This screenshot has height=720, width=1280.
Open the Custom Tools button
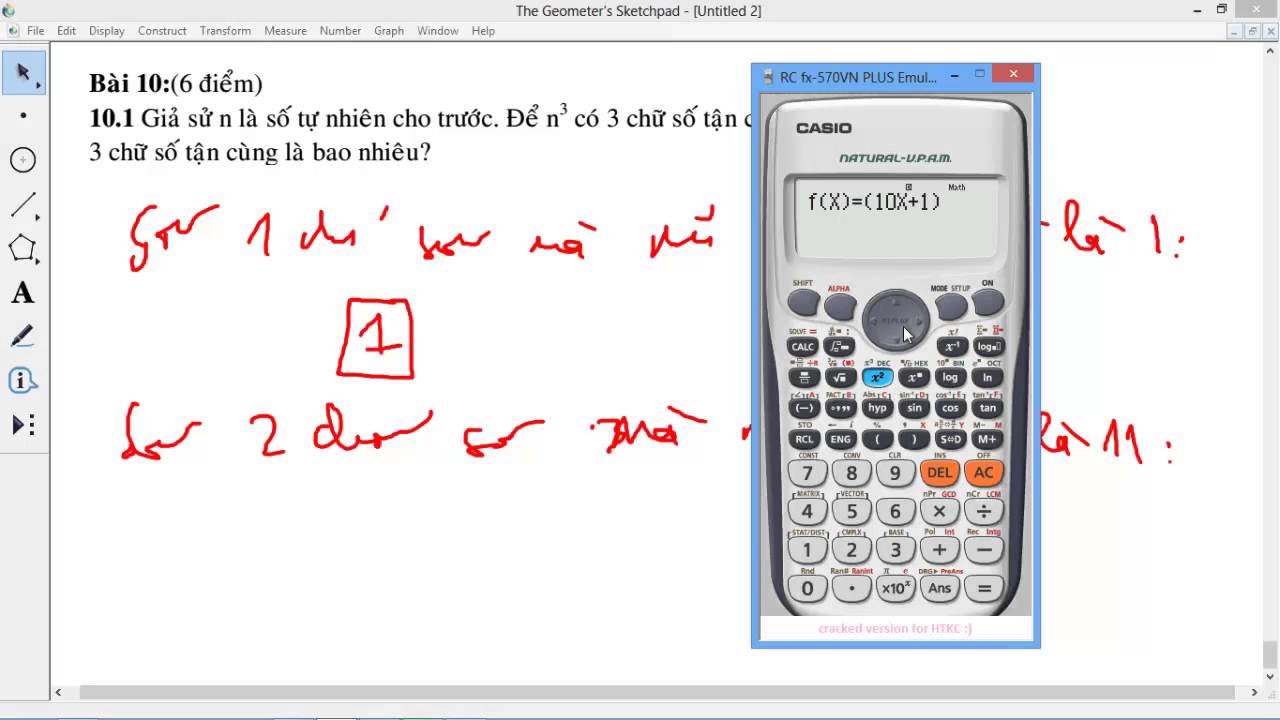(x=23, y=425)
